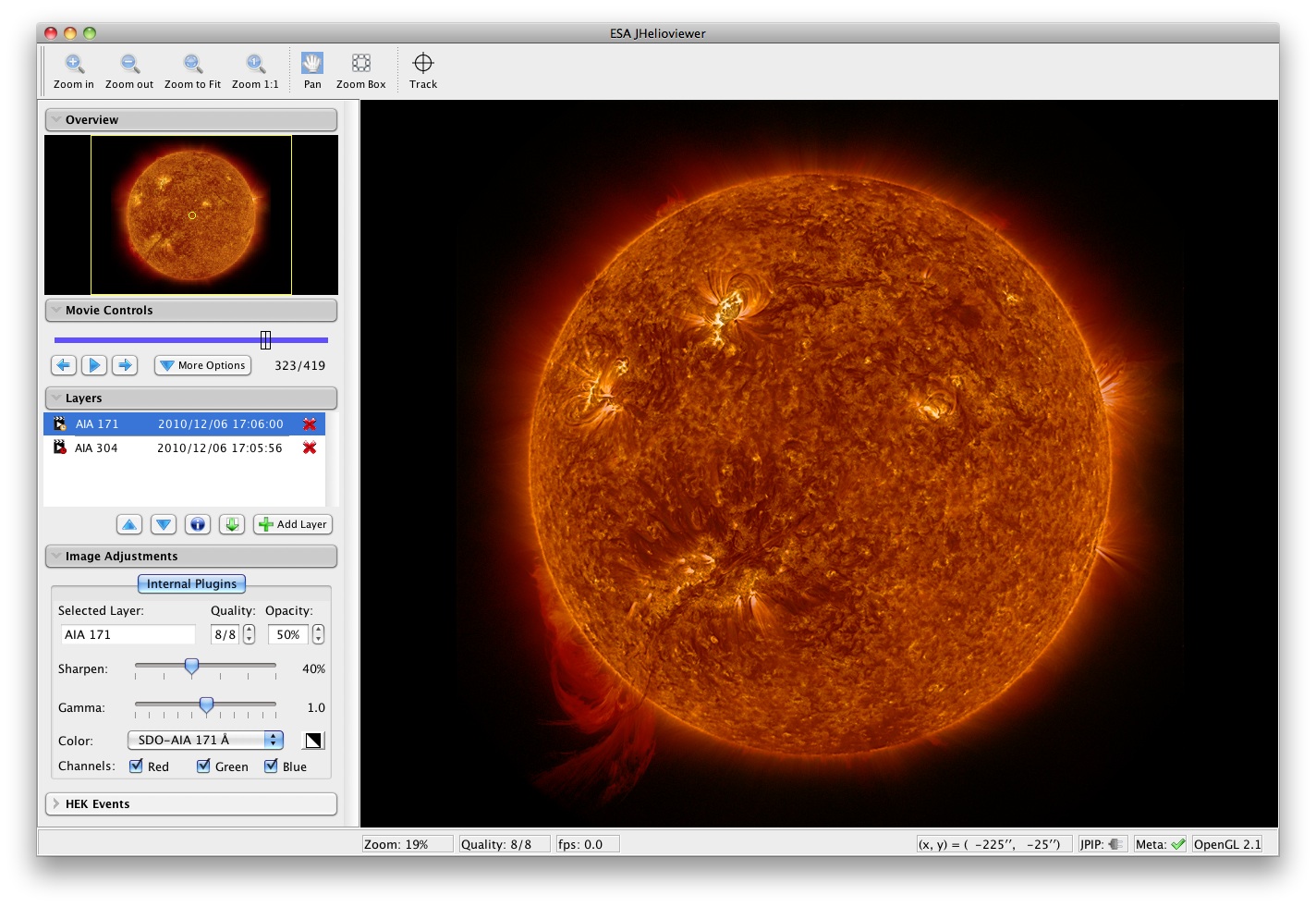Viewport: 1316px width, 907px height.
Task: Toggle the Green channel checkbox
Action: [204, 766]
